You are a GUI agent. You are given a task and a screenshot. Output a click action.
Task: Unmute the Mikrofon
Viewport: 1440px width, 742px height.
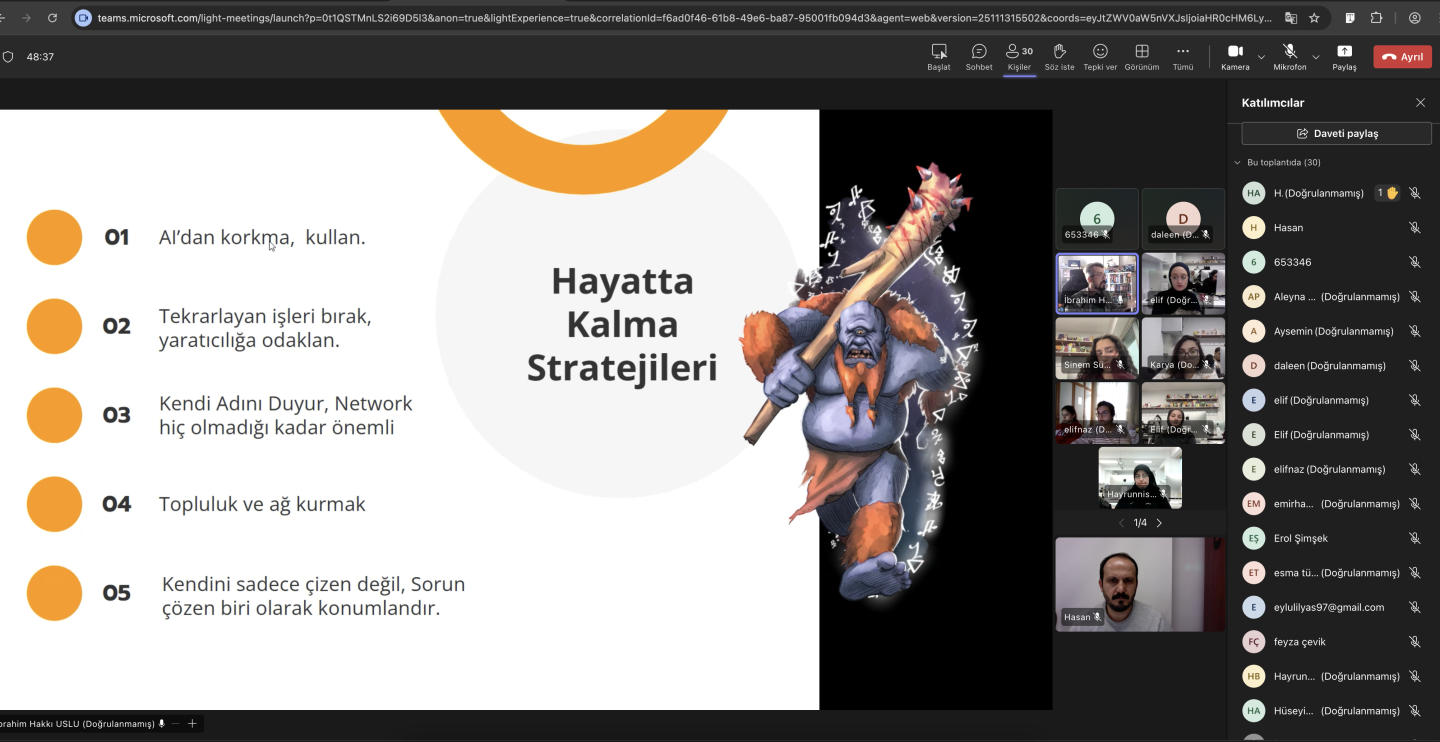point(1289,56)
